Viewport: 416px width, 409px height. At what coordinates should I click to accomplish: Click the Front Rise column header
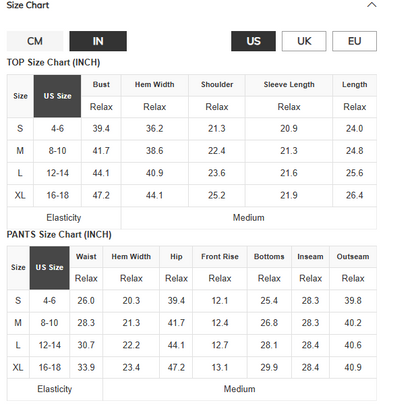click(x=220, y=257)
